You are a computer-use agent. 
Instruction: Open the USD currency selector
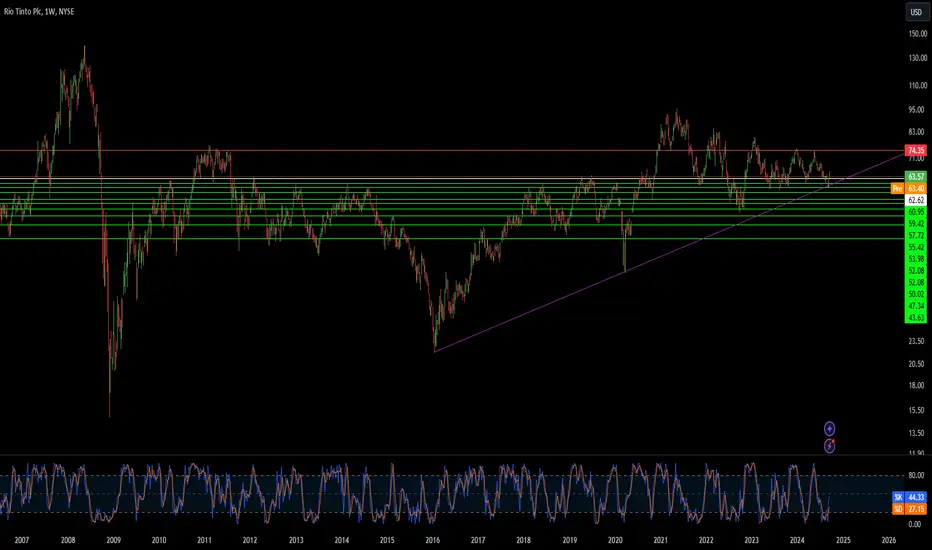tap(916, 12)
